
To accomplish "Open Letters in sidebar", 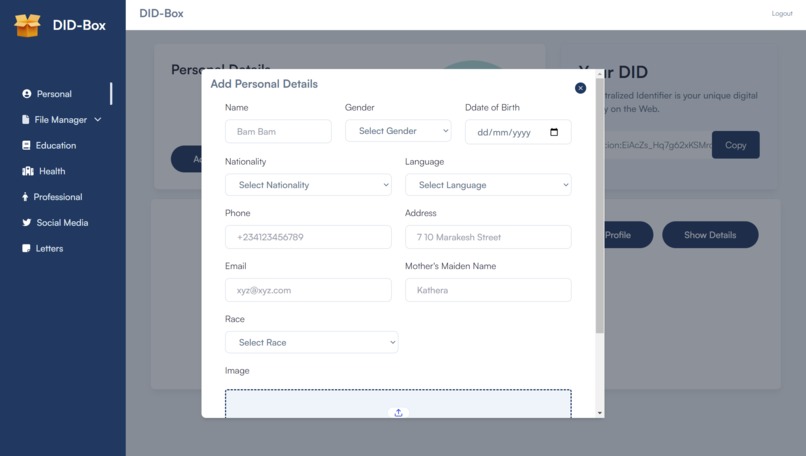I will [x=49, y=248].
